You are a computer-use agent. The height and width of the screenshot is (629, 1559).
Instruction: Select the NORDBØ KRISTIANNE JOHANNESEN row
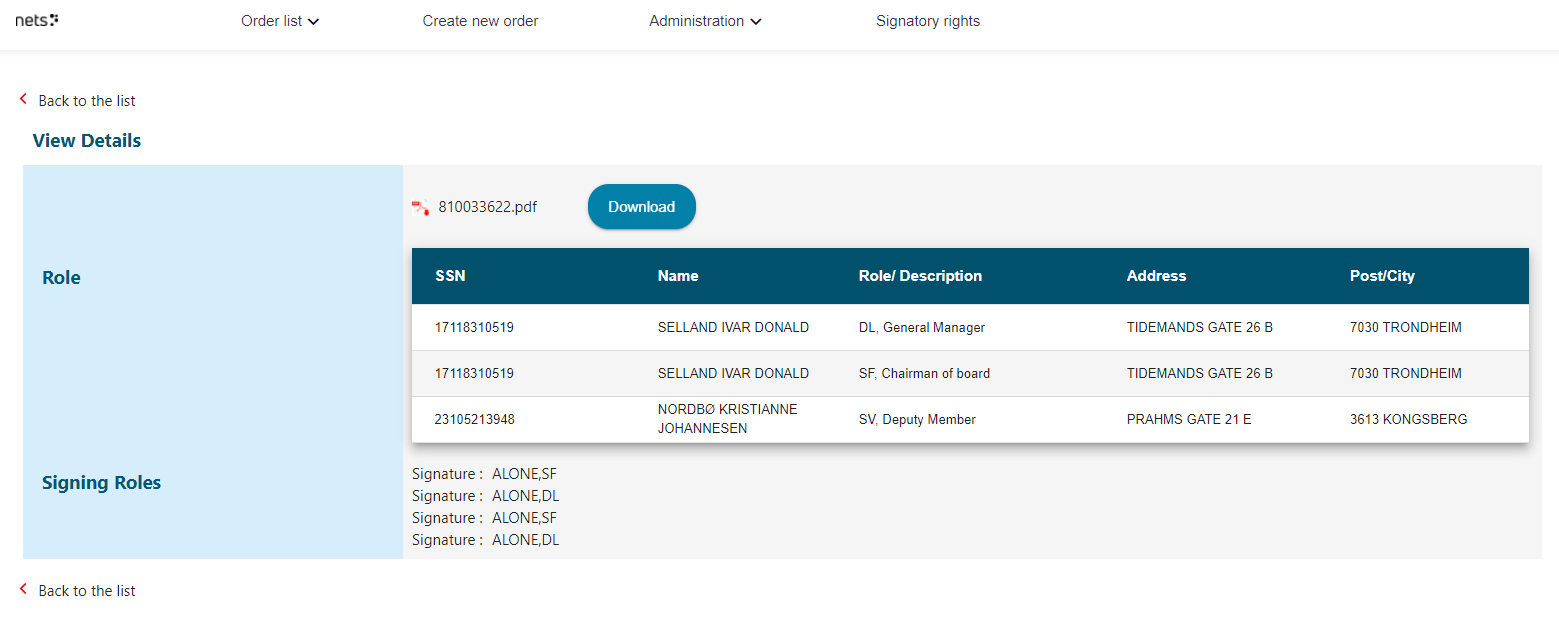pos(727,419)
